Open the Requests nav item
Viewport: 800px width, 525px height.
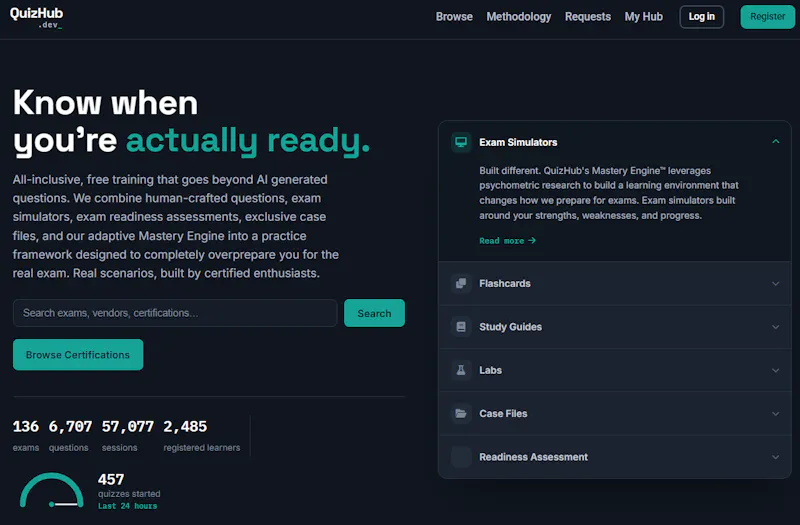pyautogui.click(x=588, y=17)
